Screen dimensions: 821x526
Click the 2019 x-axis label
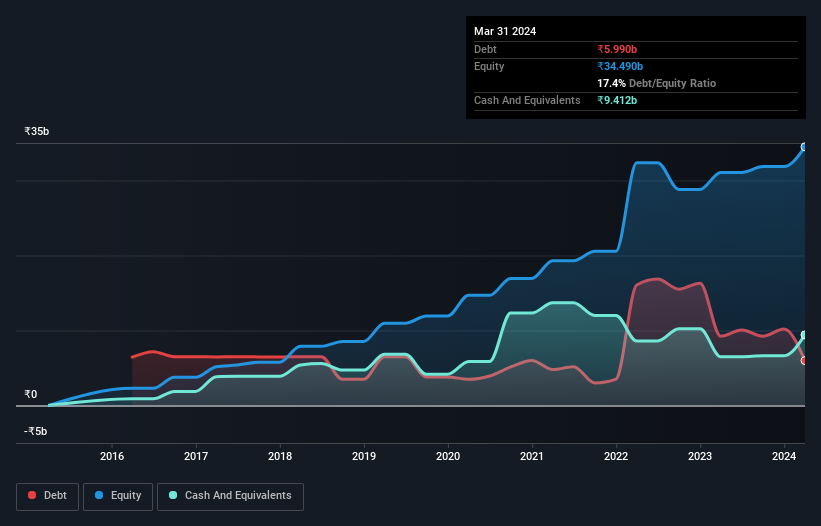pos(364,456)
